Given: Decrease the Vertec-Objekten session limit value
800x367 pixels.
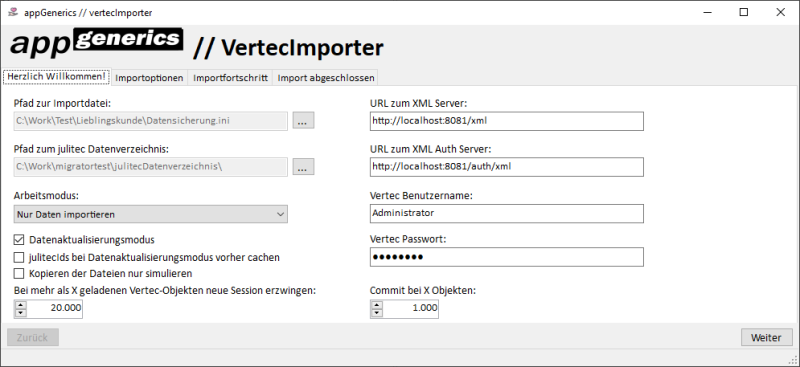Looking at the screenshot, I should click(20, 312).
